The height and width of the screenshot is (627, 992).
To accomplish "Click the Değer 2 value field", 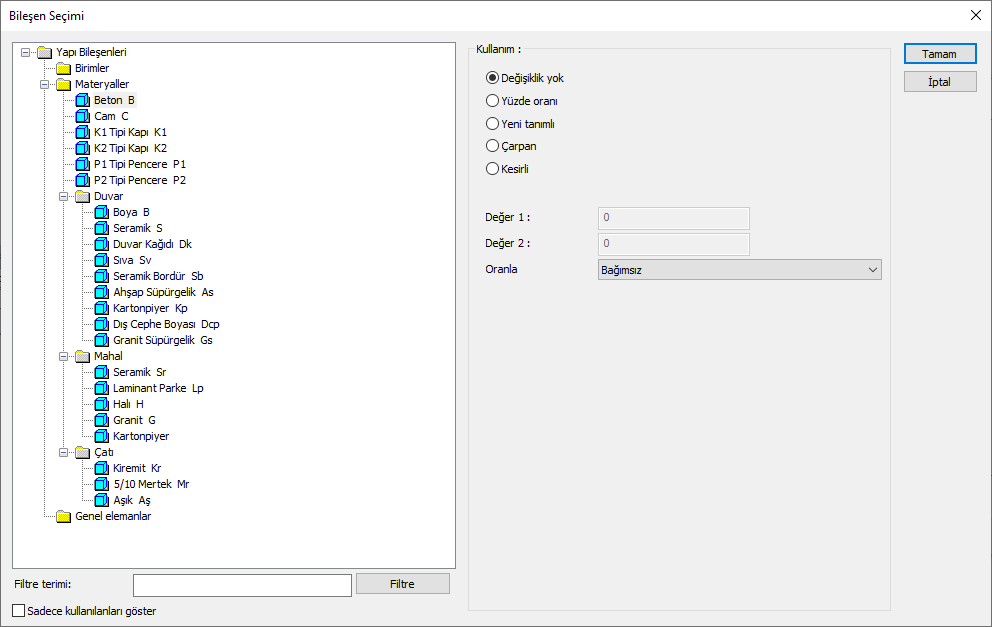I will 674,244.
